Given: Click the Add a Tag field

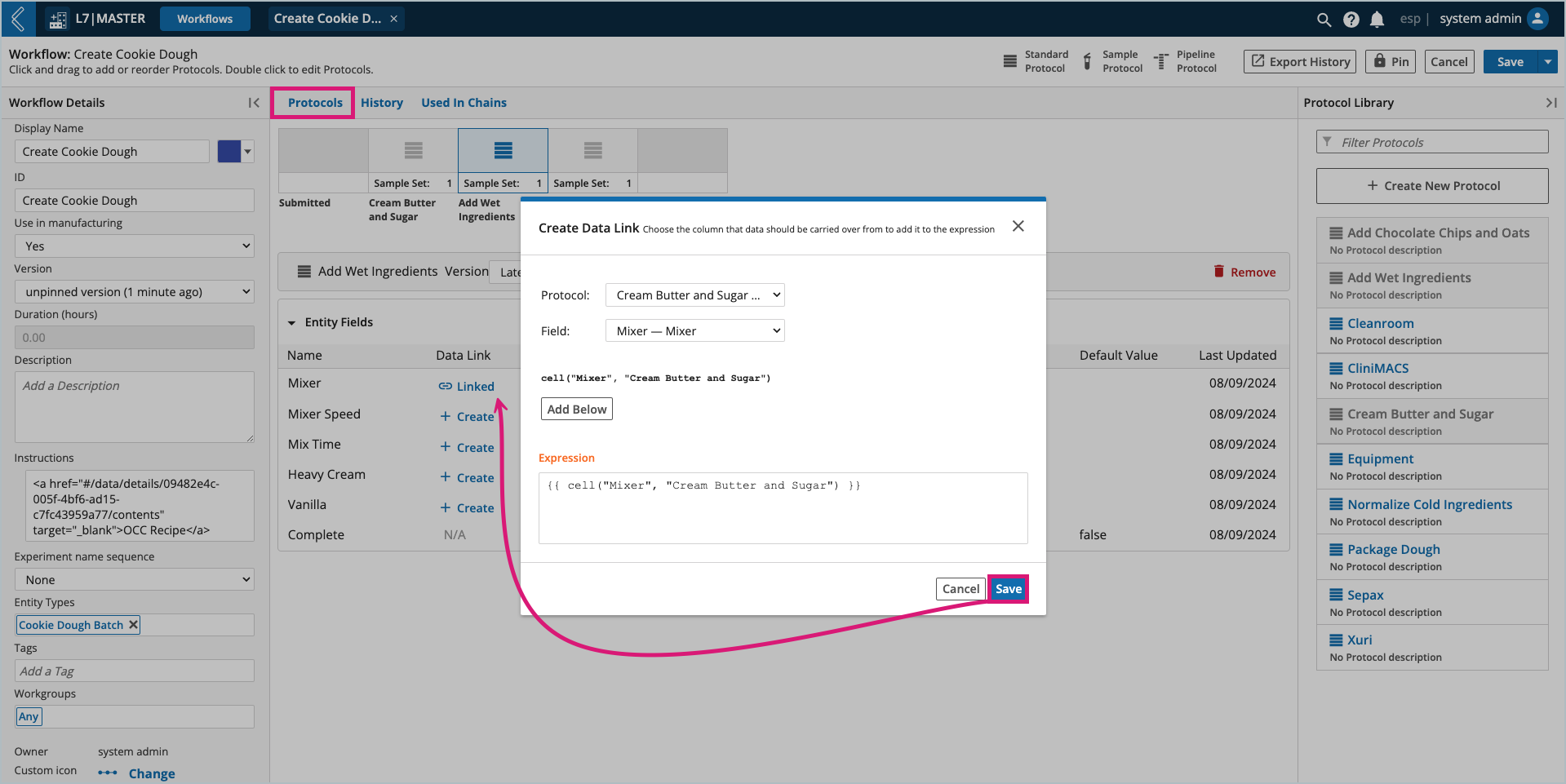Looking at the screenshot, I should point(135,671).
